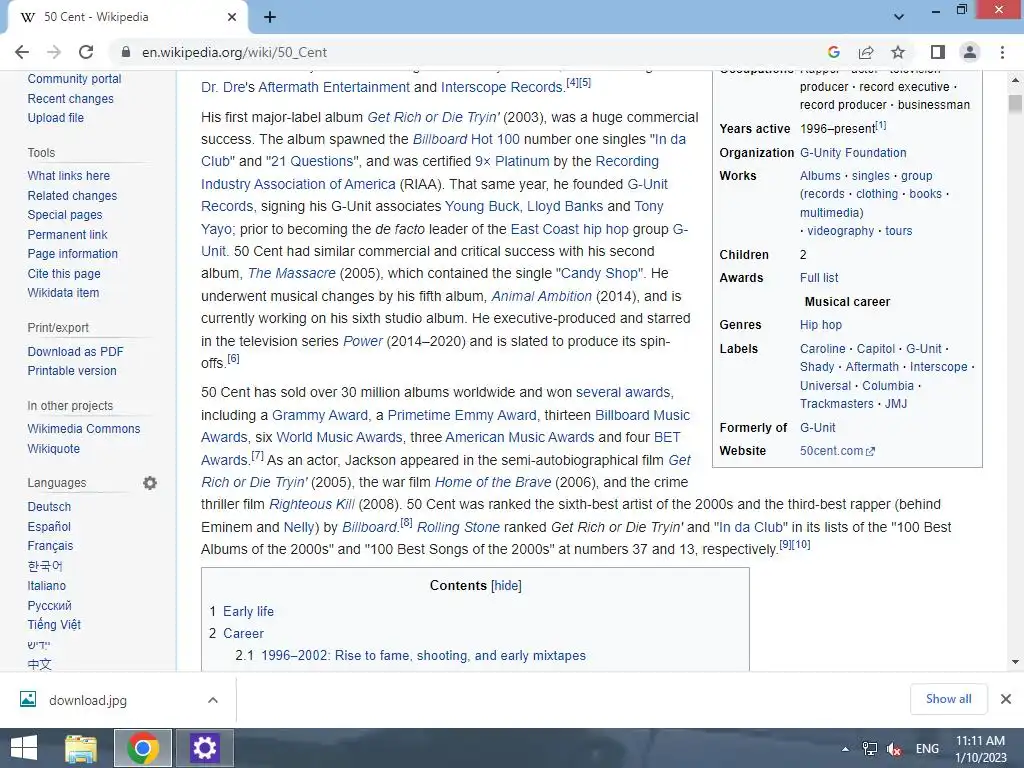Open the Wikimedia Commons link
Screen dimensions: 1024x768
(84, 428)
